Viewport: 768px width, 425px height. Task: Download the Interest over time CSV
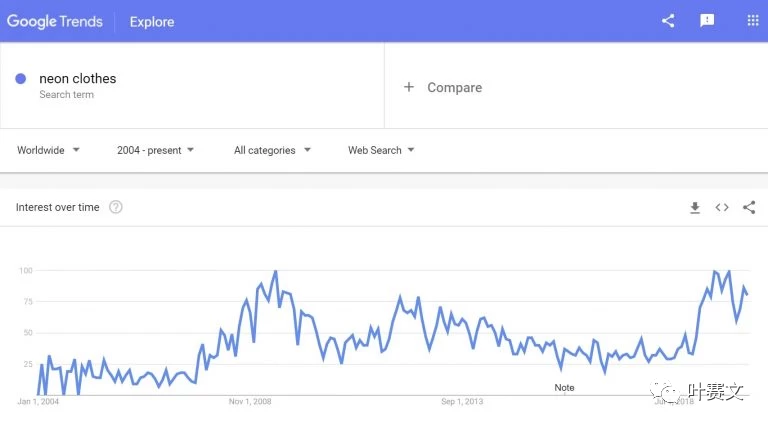[695, 208]
